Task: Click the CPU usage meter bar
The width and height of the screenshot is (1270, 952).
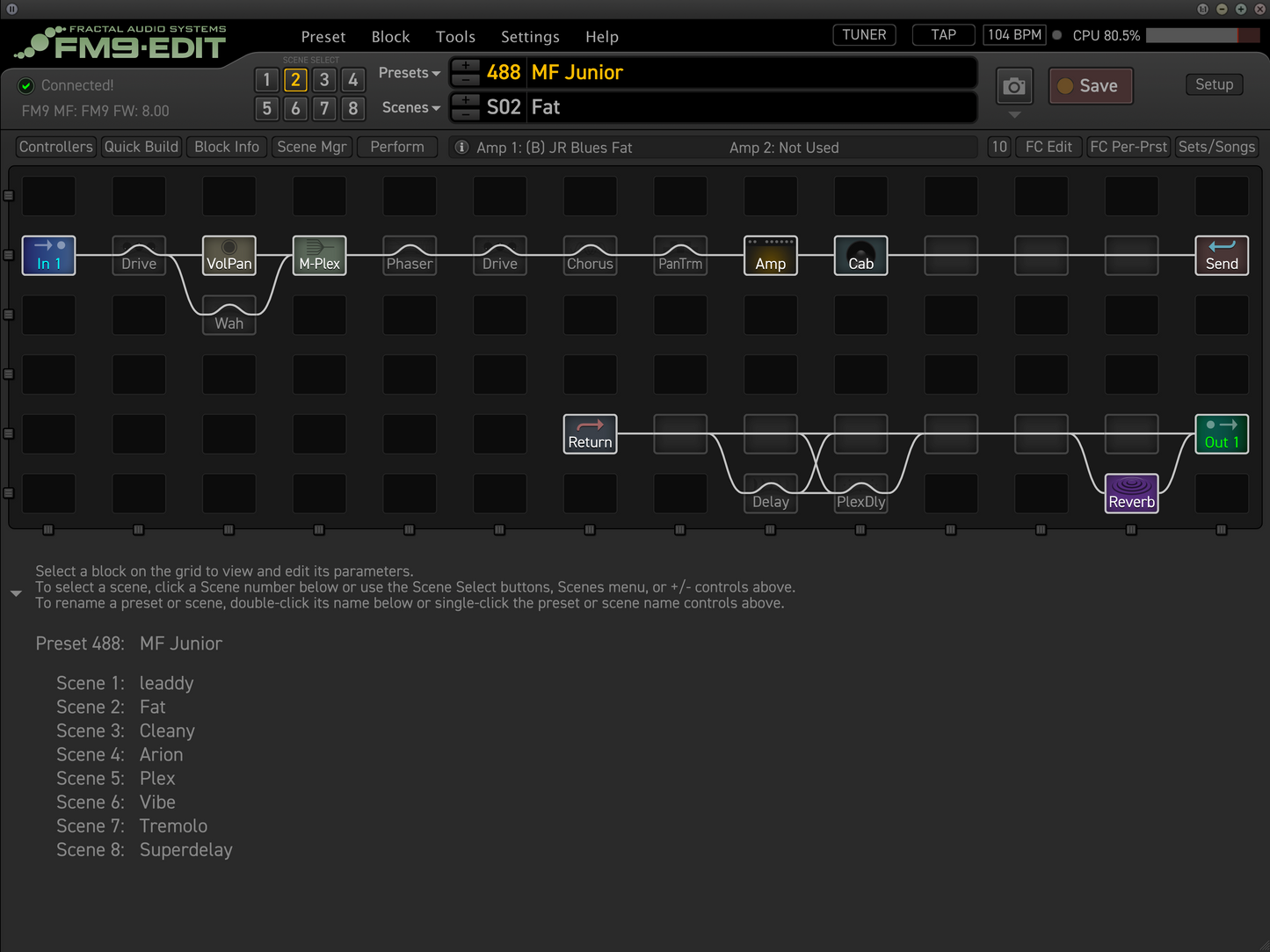Action: (x=1201, y=35)
